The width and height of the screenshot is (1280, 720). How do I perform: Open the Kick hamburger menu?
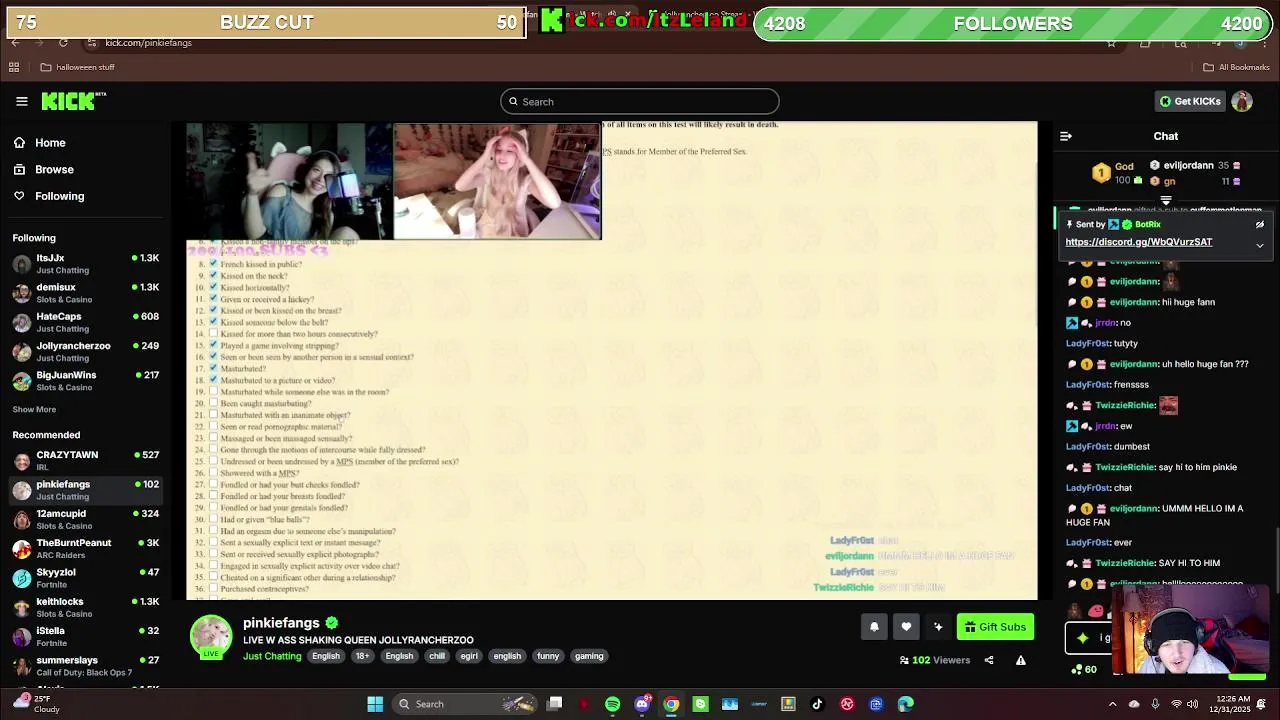[21, 101]
